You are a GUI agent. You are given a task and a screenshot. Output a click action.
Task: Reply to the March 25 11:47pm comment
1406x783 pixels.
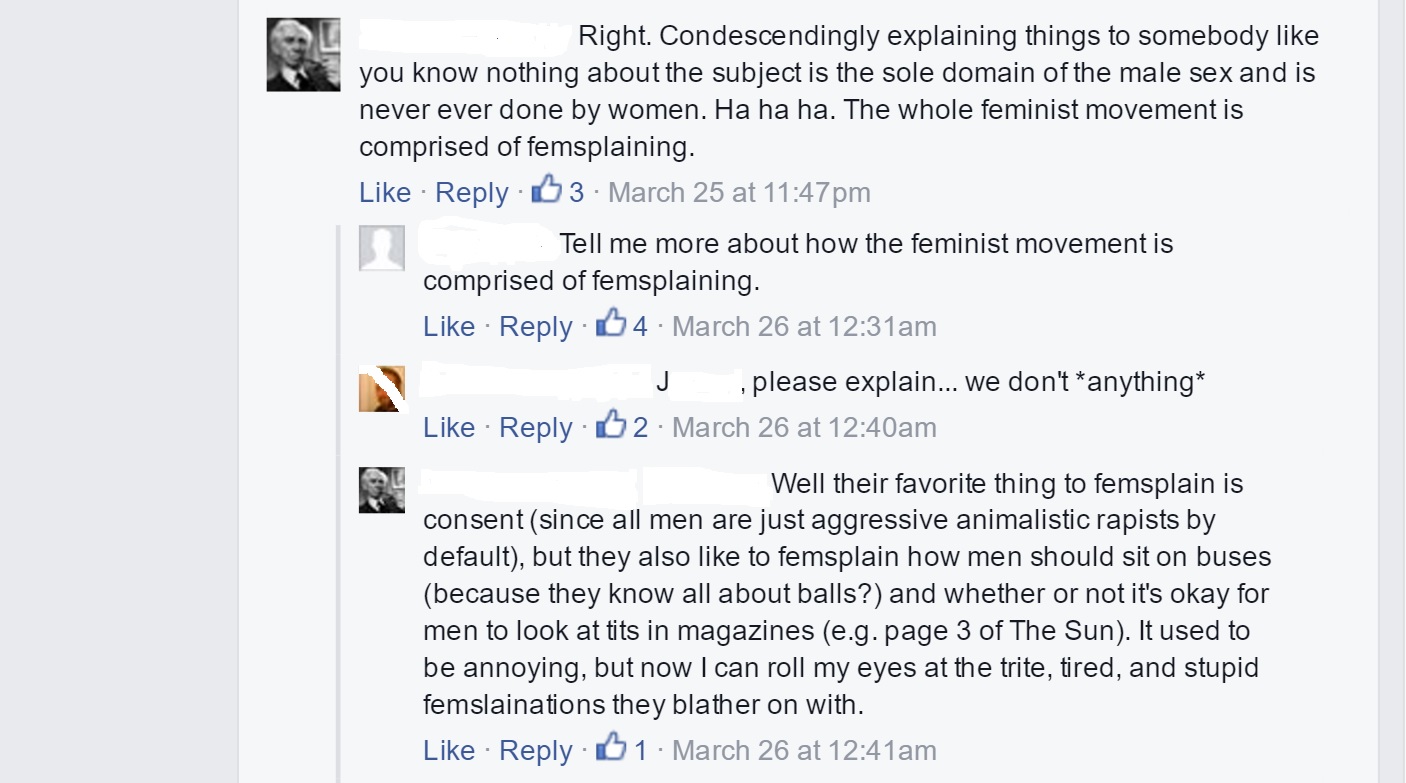click(472, 192)
